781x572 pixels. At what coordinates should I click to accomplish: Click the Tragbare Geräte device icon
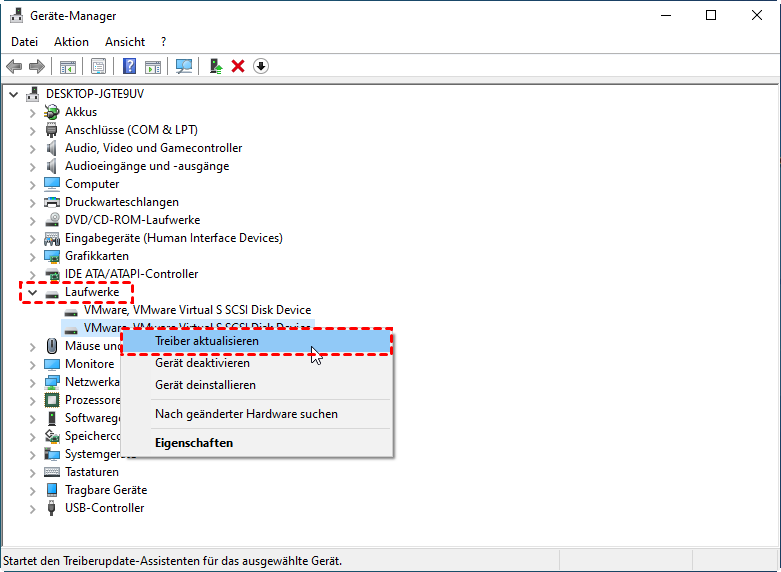52,490
